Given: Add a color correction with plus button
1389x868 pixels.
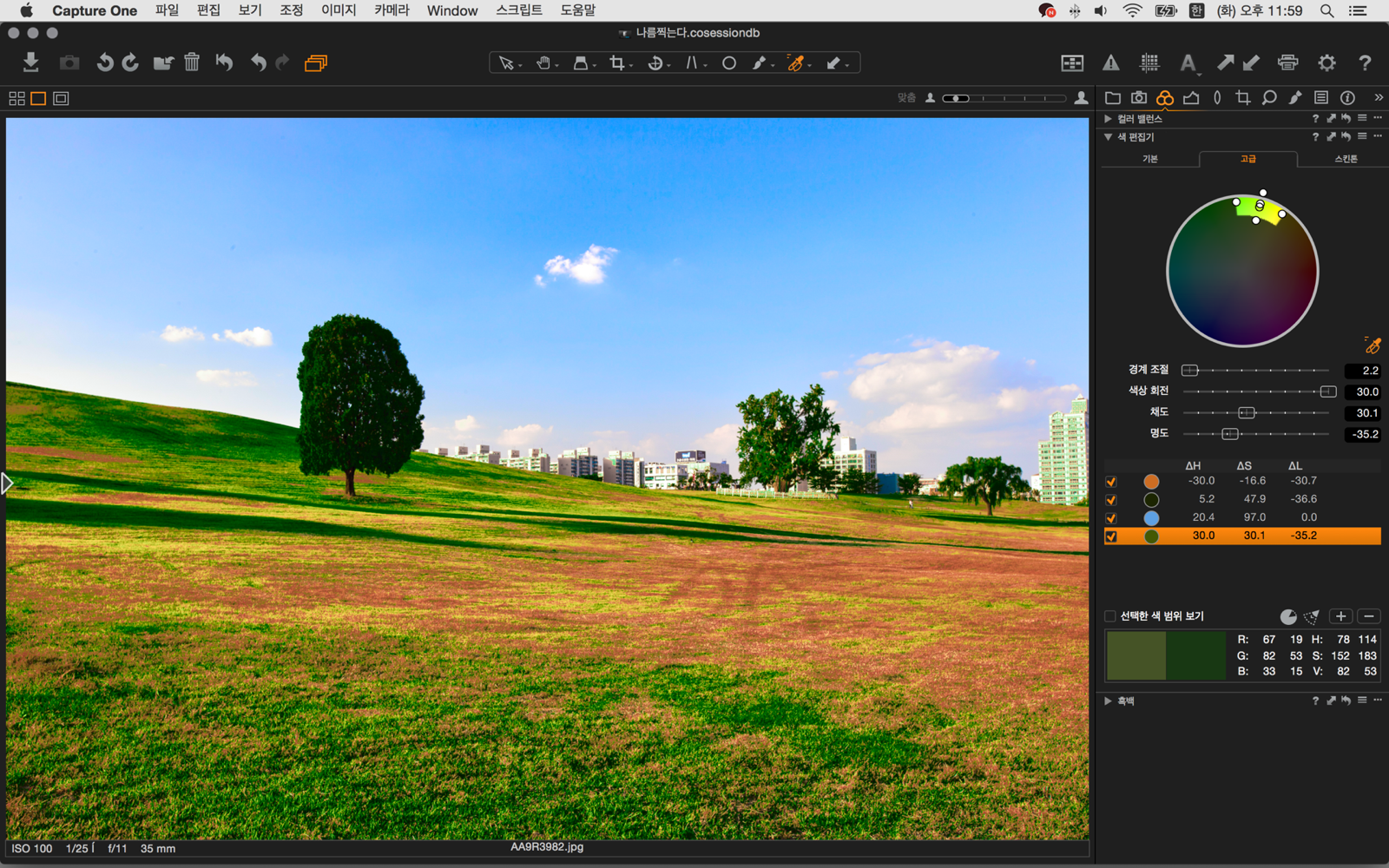Looking at the screenshot, I should pyautogui.click(x=1340, y=616).
